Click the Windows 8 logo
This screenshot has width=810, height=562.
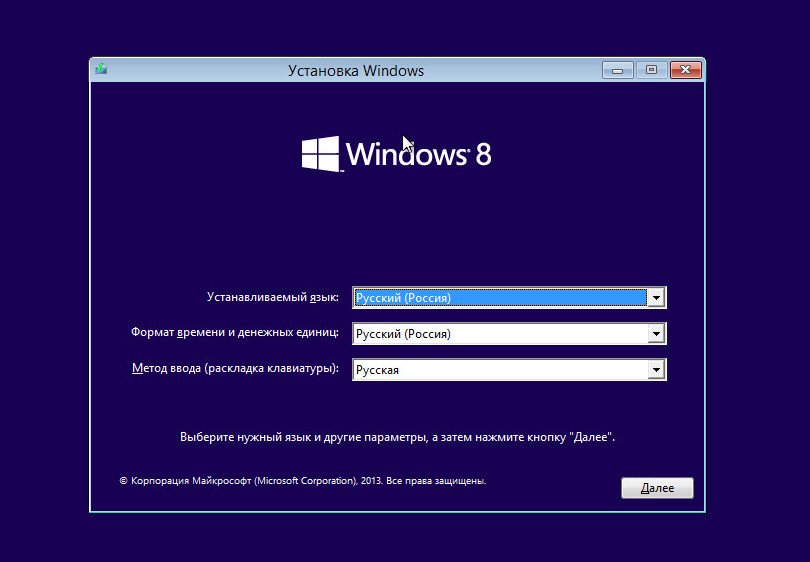coord(396,154)
